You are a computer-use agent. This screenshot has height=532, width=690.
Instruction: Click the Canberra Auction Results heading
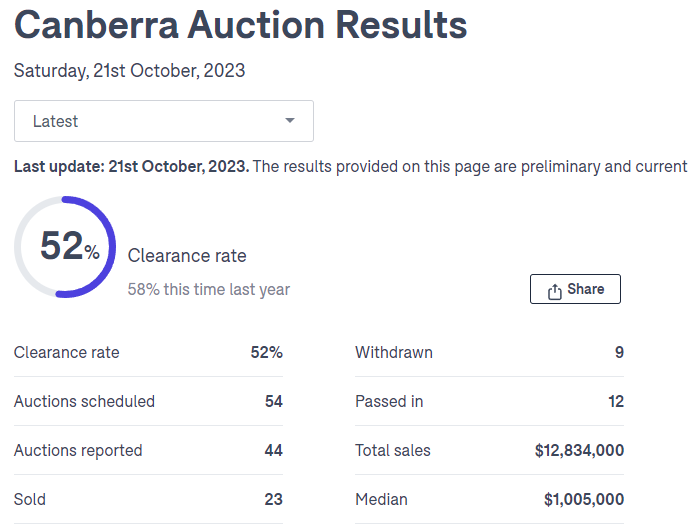241,26
